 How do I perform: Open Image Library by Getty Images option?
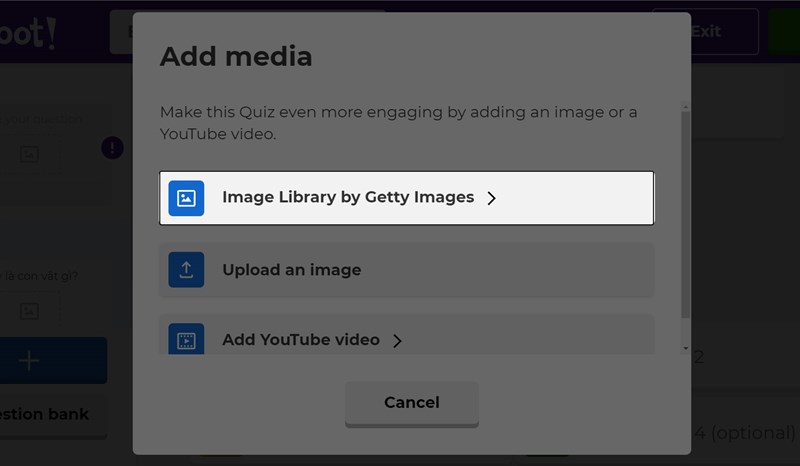tap(406, 198)
